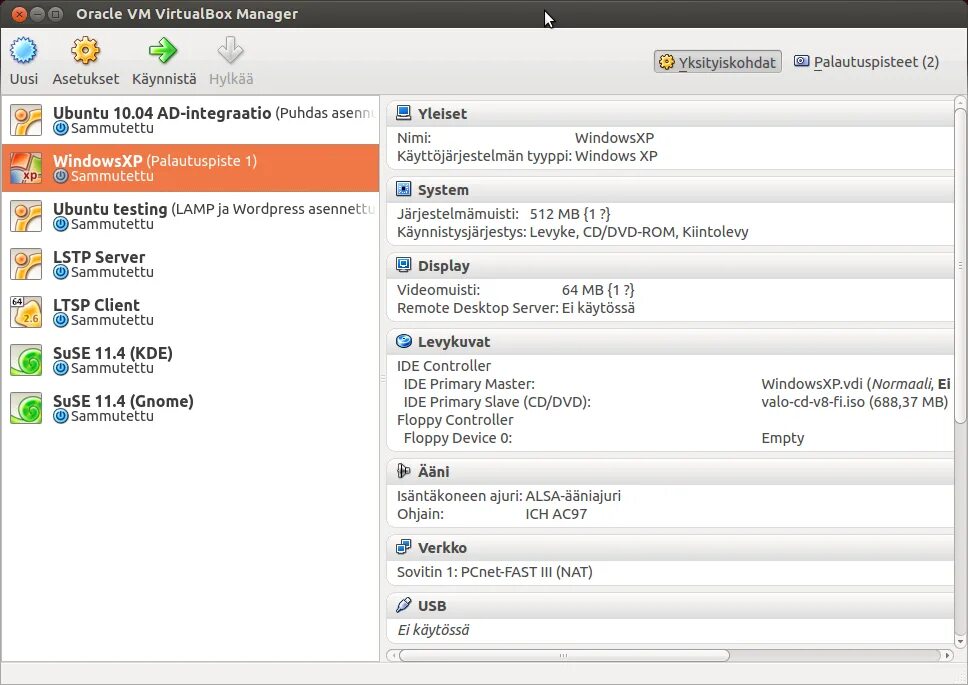Select SuSE 11.4 (Gnome) green icon

tap(26, 408)
